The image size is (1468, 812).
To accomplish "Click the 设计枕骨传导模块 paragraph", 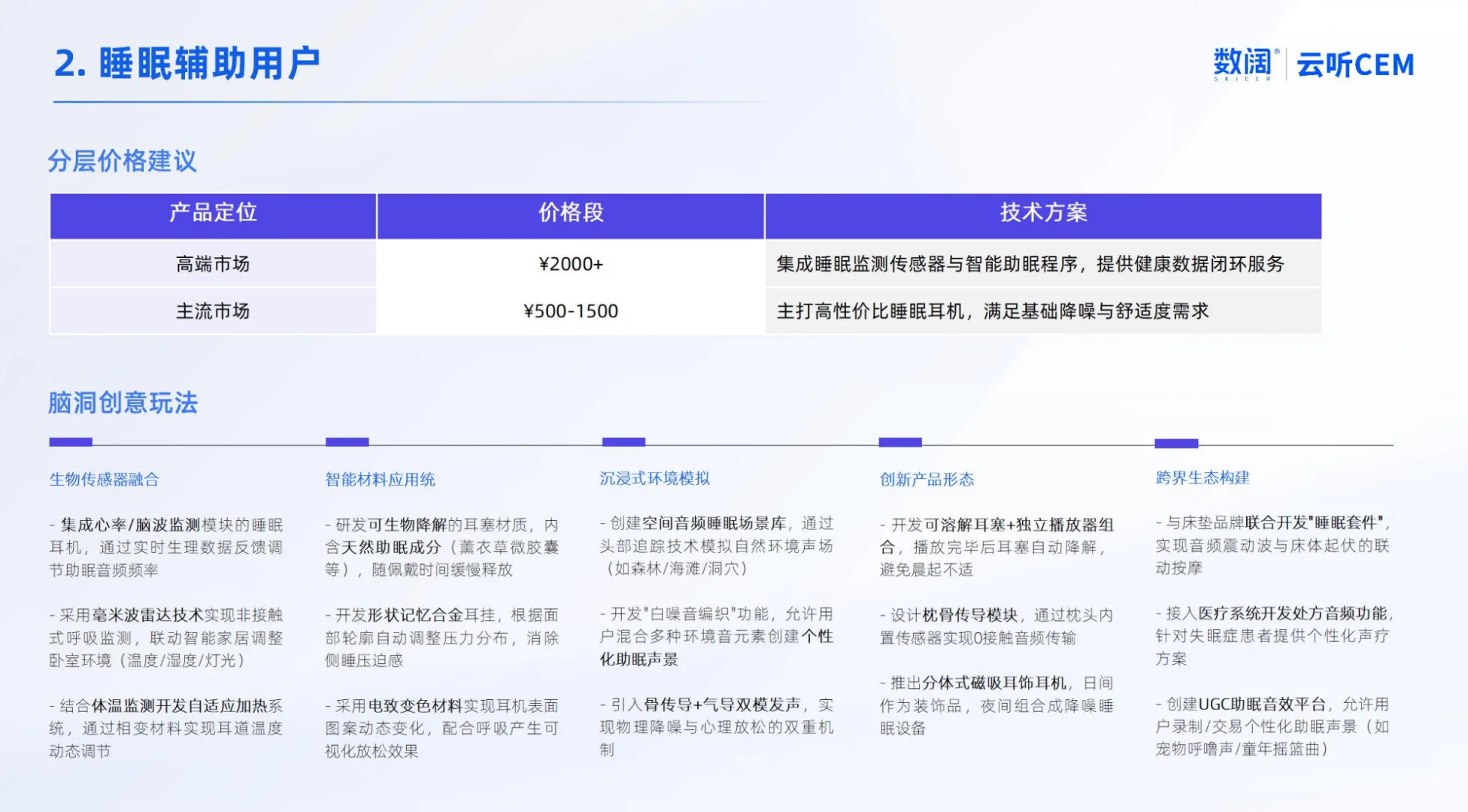I will (x=997, y=626).
